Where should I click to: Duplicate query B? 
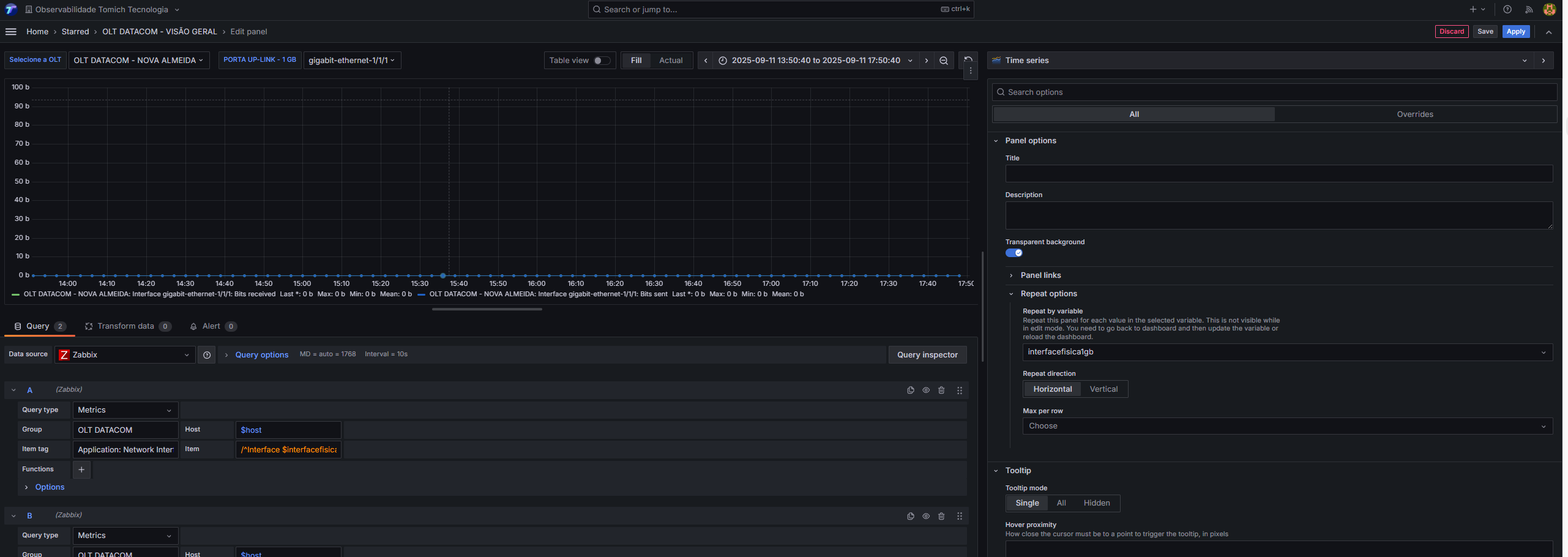911,516
